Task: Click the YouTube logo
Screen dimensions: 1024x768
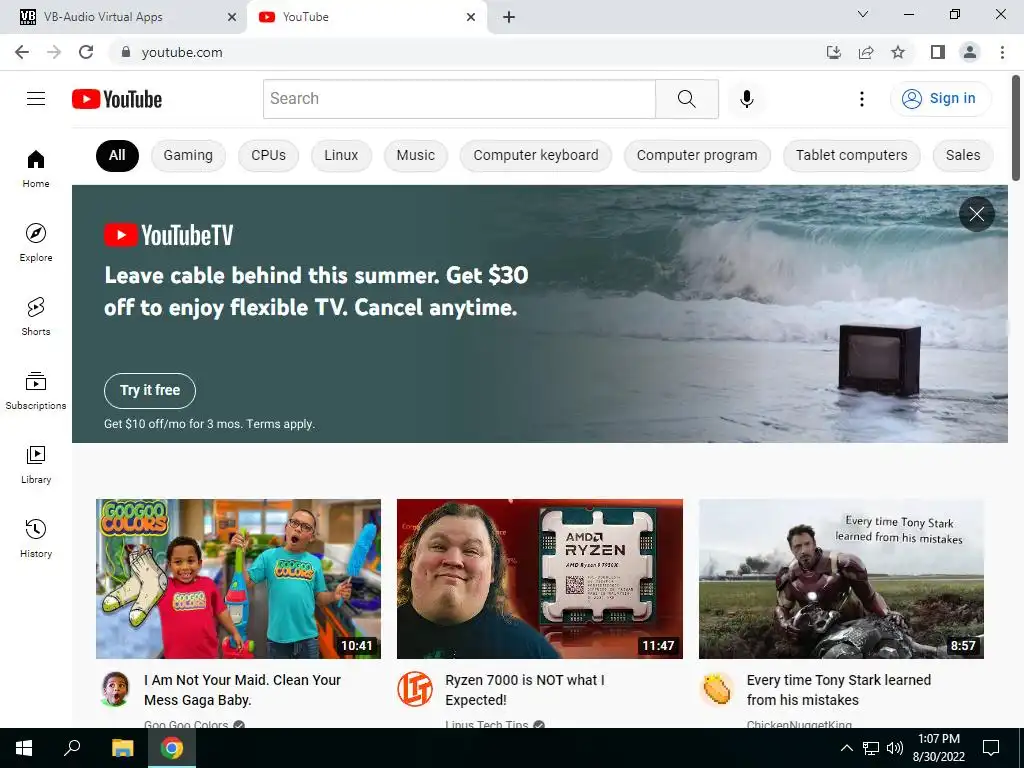Action: pos(117,99)
